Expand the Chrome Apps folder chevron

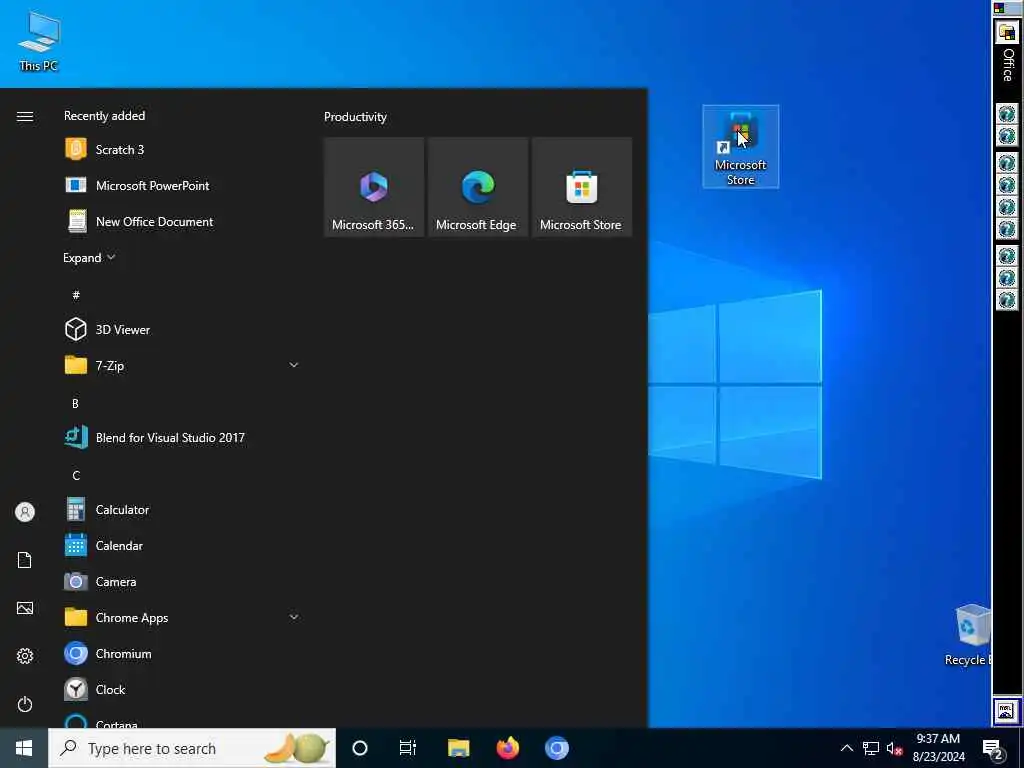click(294, 617)
